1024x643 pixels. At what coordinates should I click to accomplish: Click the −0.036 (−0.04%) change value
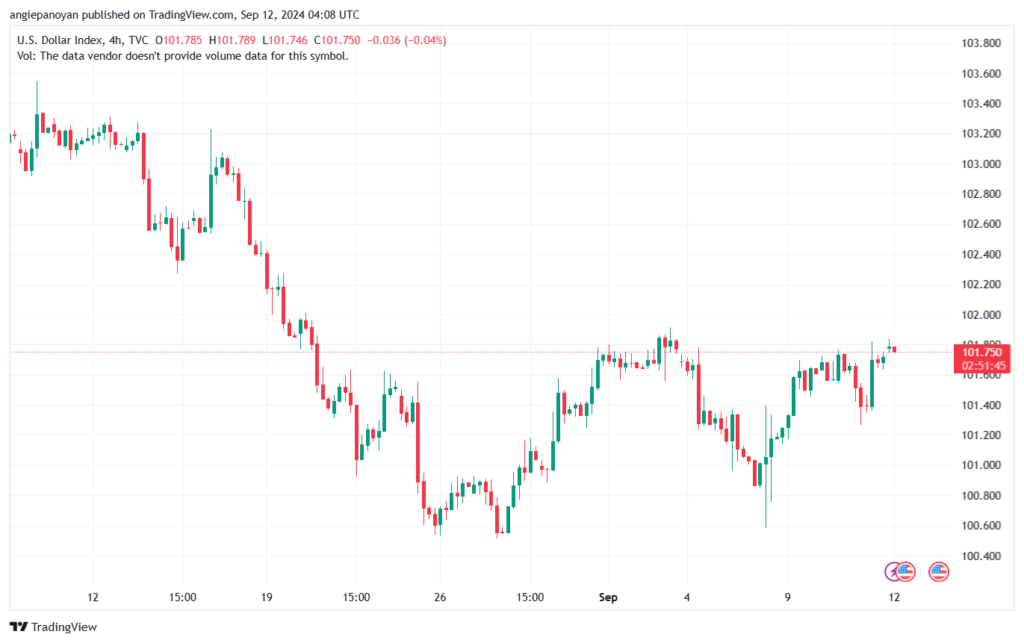click(x=407, y=40)
